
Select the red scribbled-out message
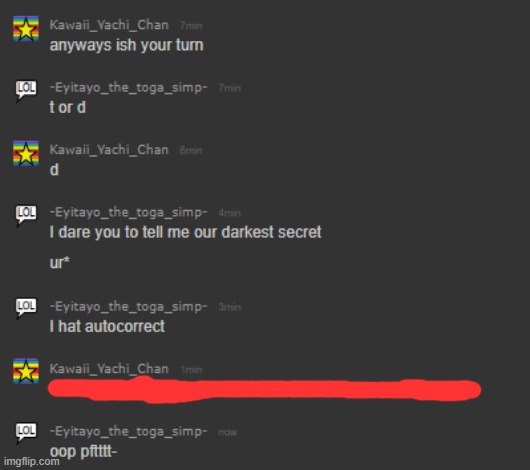[x=264, y=390]
